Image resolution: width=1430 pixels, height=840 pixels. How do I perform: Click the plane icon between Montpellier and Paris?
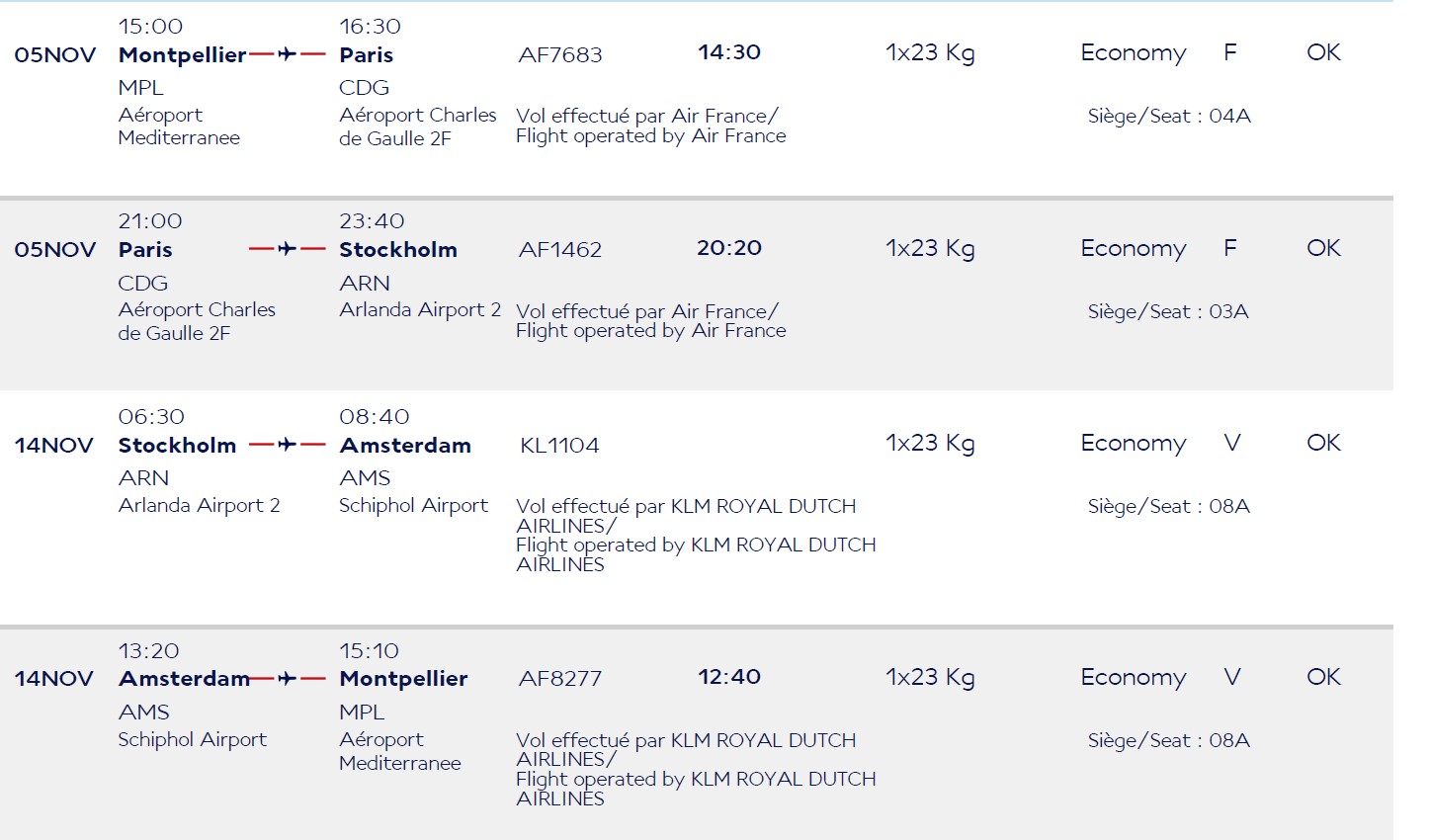click(287, 54)
